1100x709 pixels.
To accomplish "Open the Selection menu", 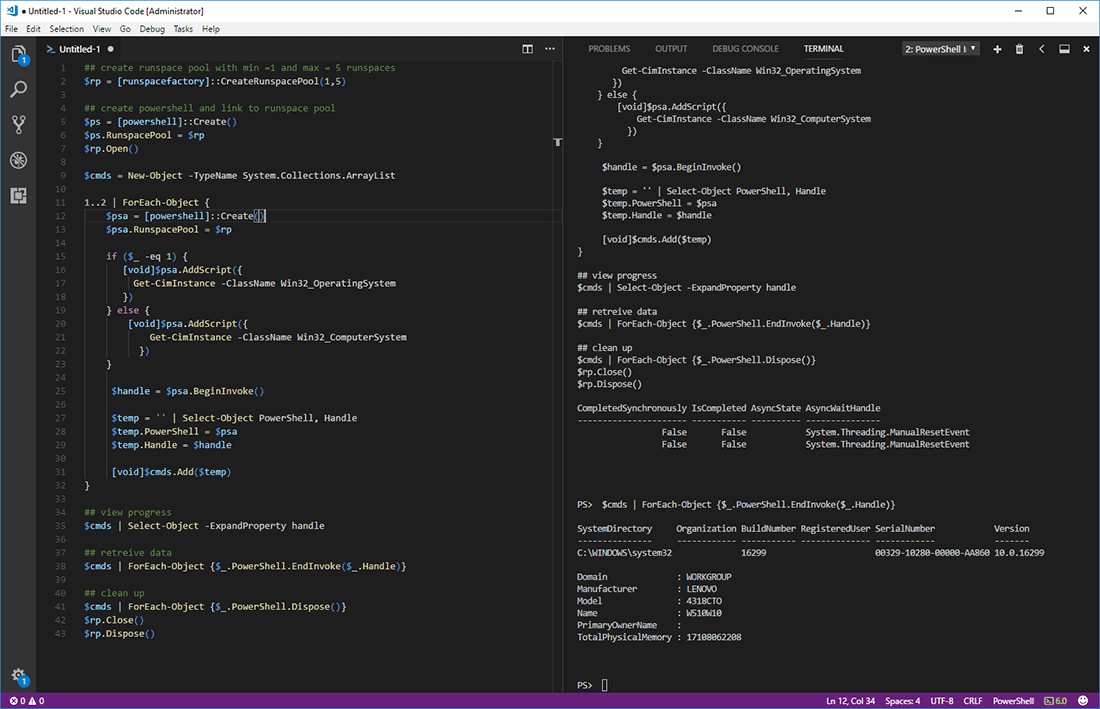I will (67, 29).
